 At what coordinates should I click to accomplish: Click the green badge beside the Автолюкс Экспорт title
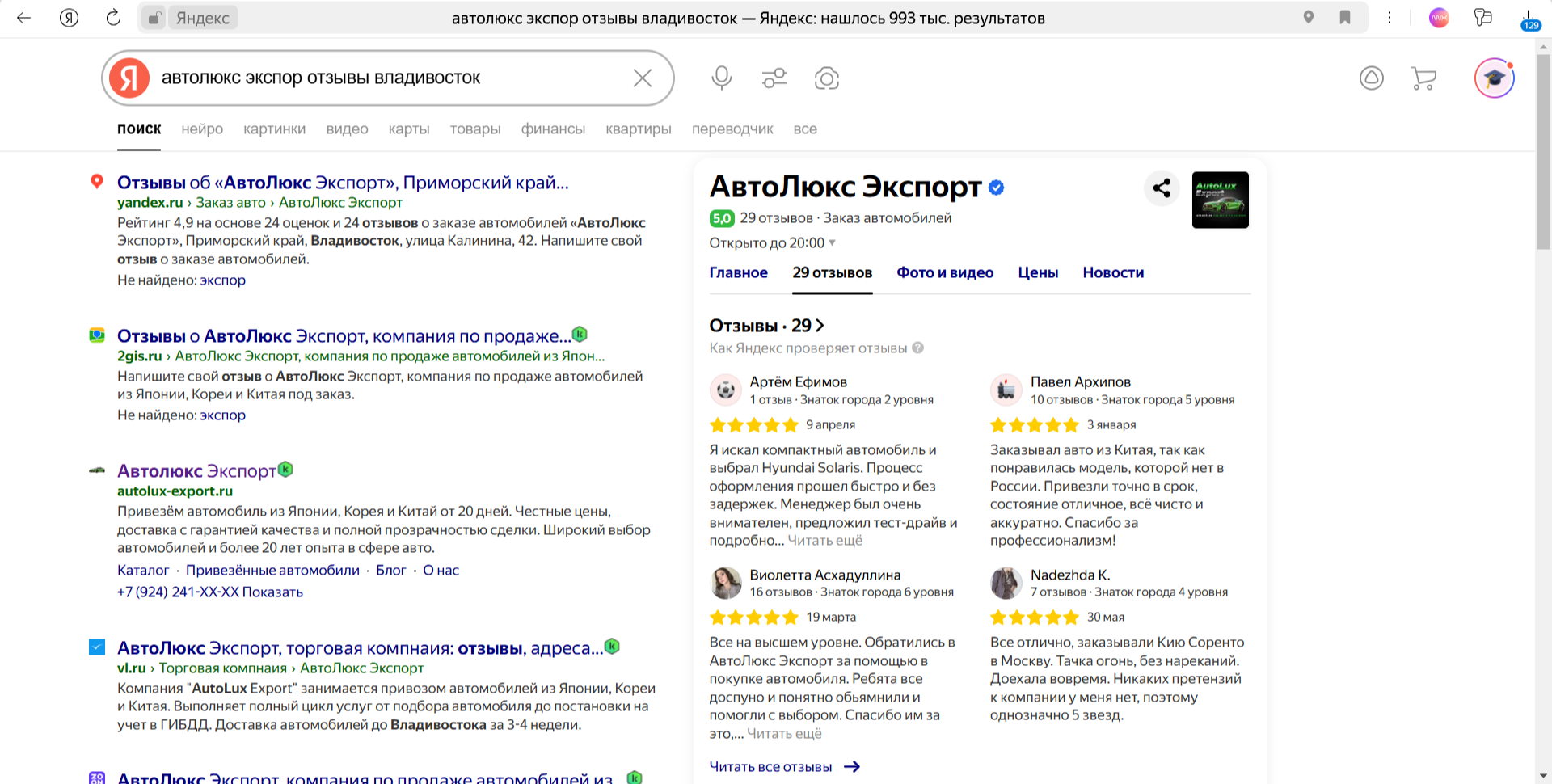point(285,469)
